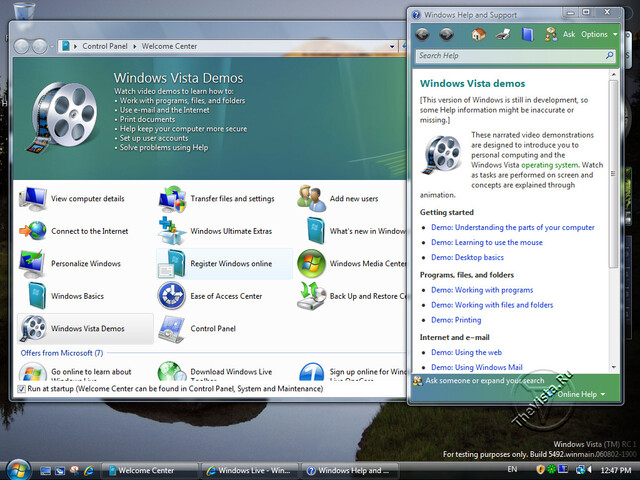640x480 pixels.
Task: Click Ask someone or expand your search
Action: (x=484, y=380)
